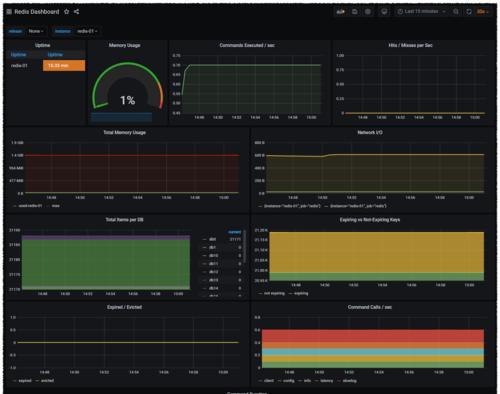The width and height of the screenshot is (500, 394).
Task: Click the red max line in Total Memory chart
Action: coord(132,155)
